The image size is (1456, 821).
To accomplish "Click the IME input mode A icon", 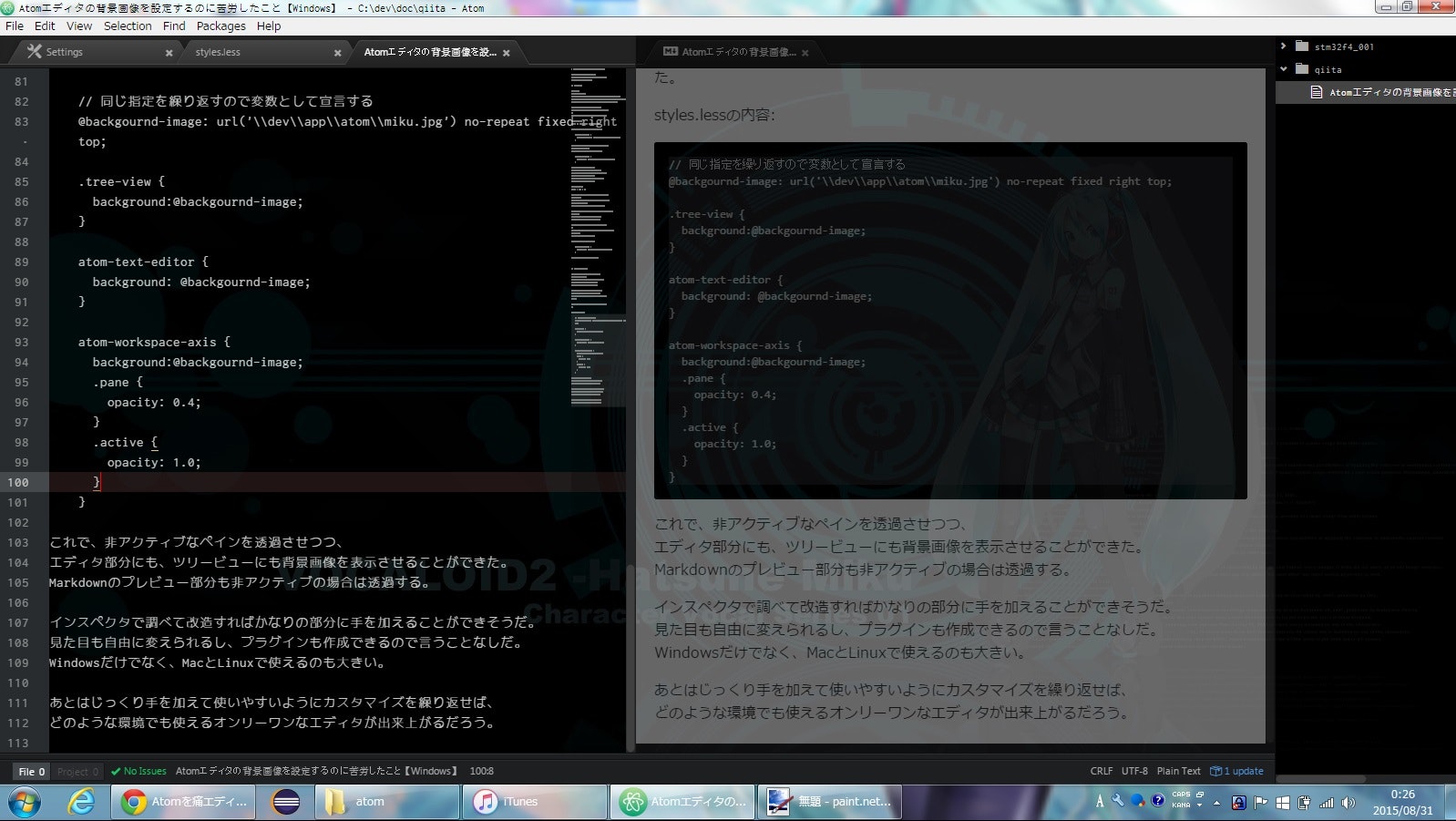I will click(1100, 801).
